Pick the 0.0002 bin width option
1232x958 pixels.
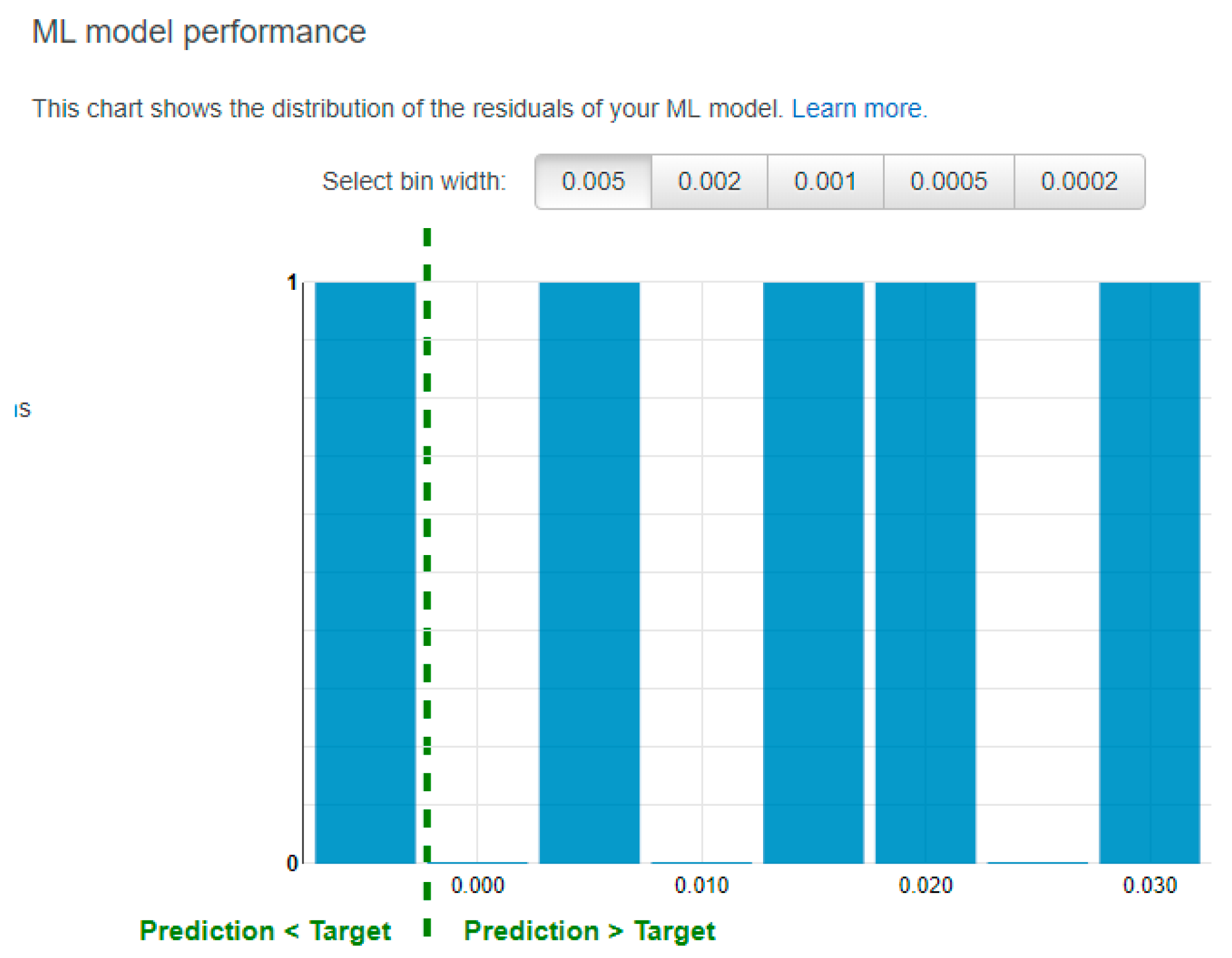pyautogui.click(x=1078, y=182)
